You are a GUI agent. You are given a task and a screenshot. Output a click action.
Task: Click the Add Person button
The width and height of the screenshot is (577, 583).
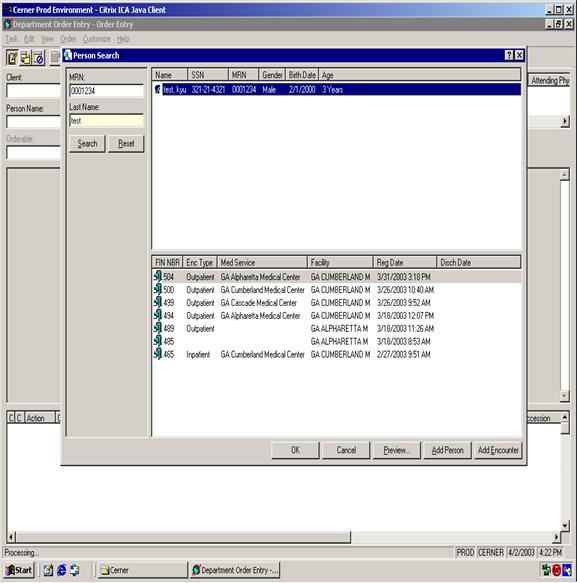pos(447,450)
